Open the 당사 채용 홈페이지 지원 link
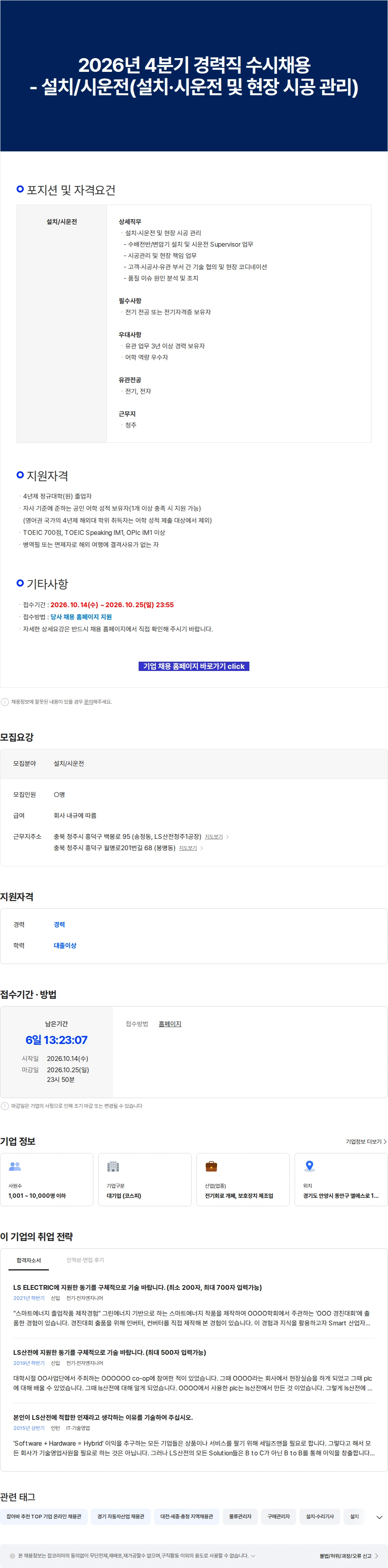The height and width of the screenshot is (1568, 388). 81,616
